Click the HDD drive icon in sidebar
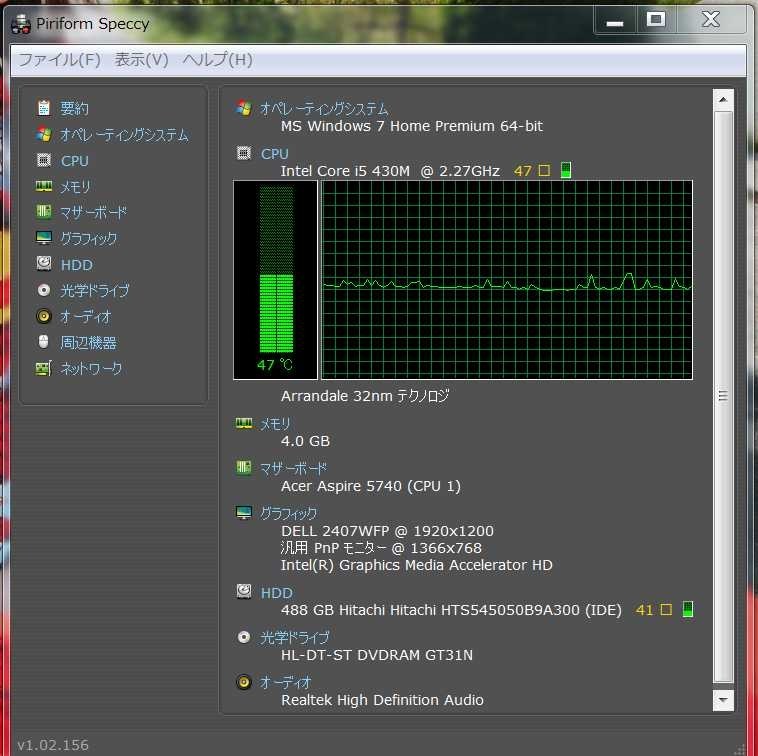Image resolution: width=758 pixels, height=756 pixels. tap(44, 264)
